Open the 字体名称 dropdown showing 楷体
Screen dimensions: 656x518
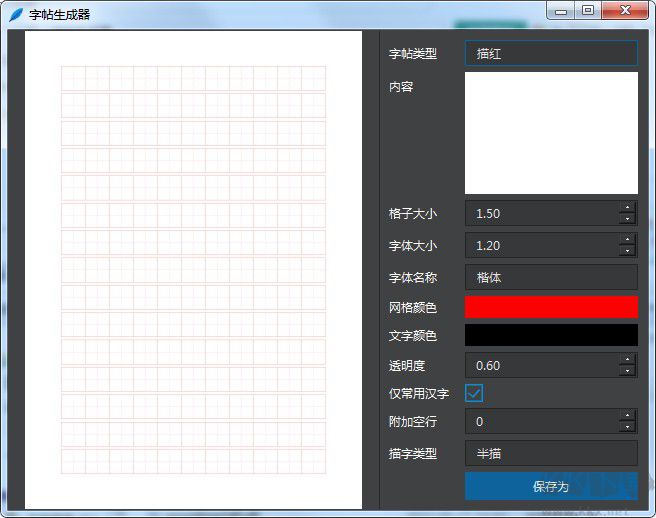click(x=551, y=277)
